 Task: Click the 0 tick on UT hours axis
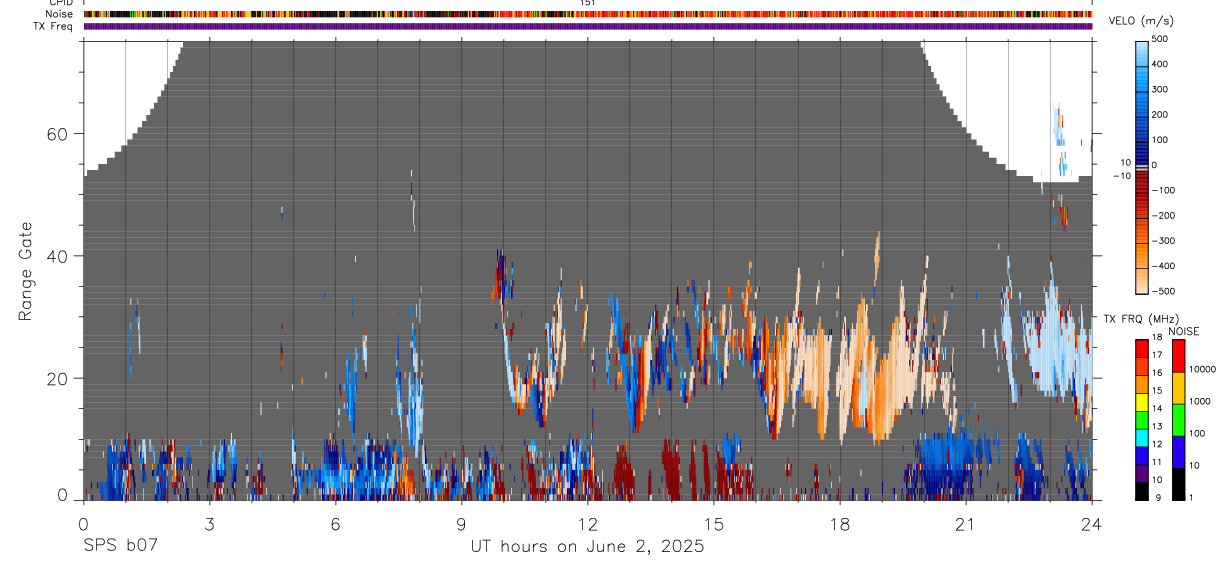pos(83,523)
